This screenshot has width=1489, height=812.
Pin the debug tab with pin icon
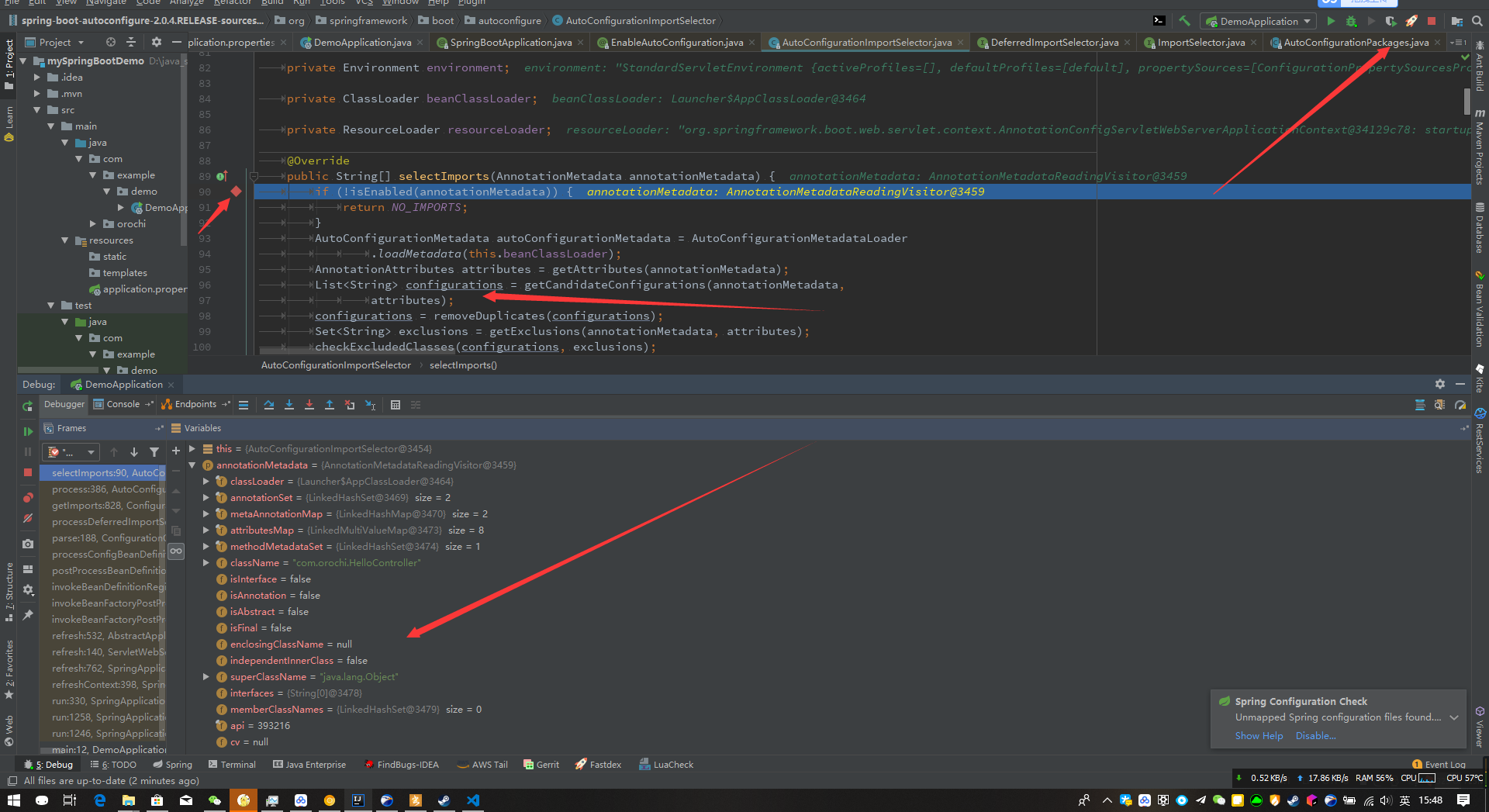[x=28, y=614]
